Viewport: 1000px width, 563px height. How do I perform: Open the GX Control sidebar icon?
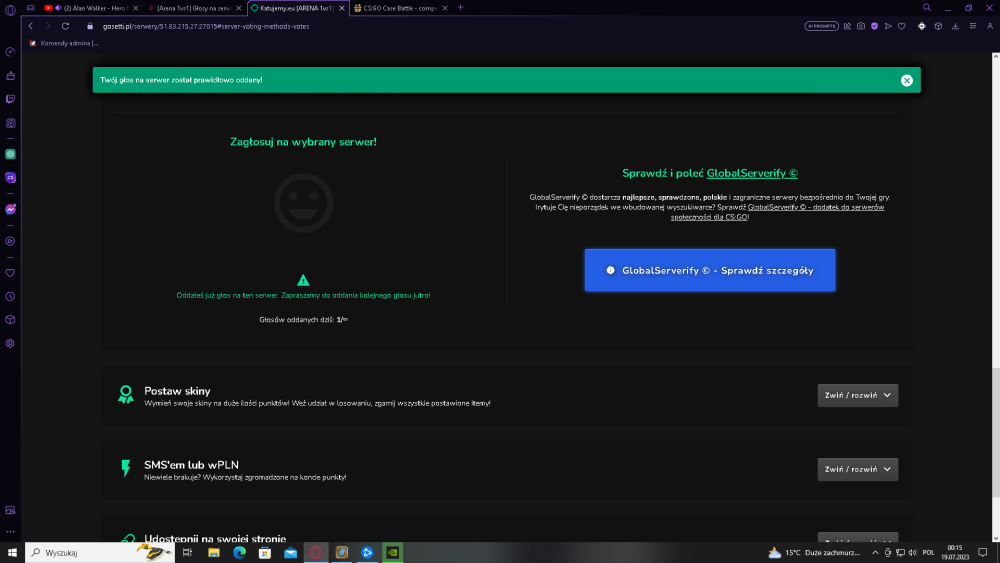pyautogui.click(x=10, y=52)
